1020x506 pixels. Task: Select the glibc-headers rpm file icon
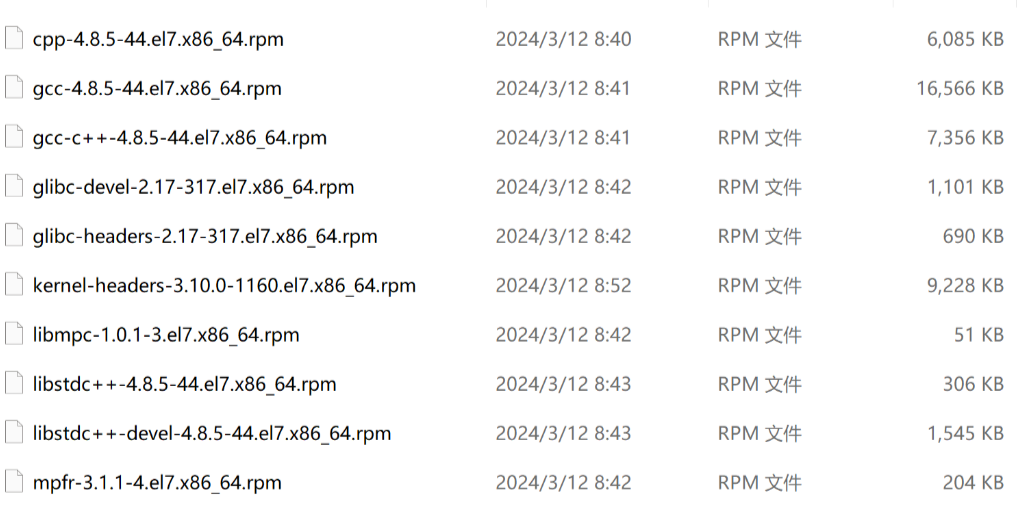coord(13,236)
